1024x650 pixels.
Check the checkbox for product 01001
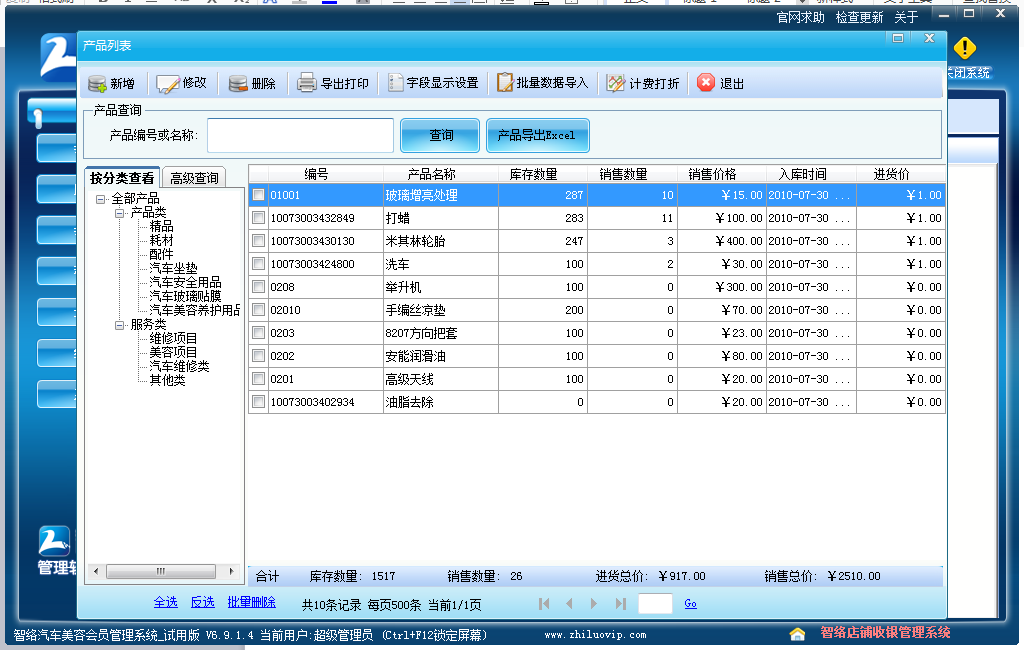(259, 195)
